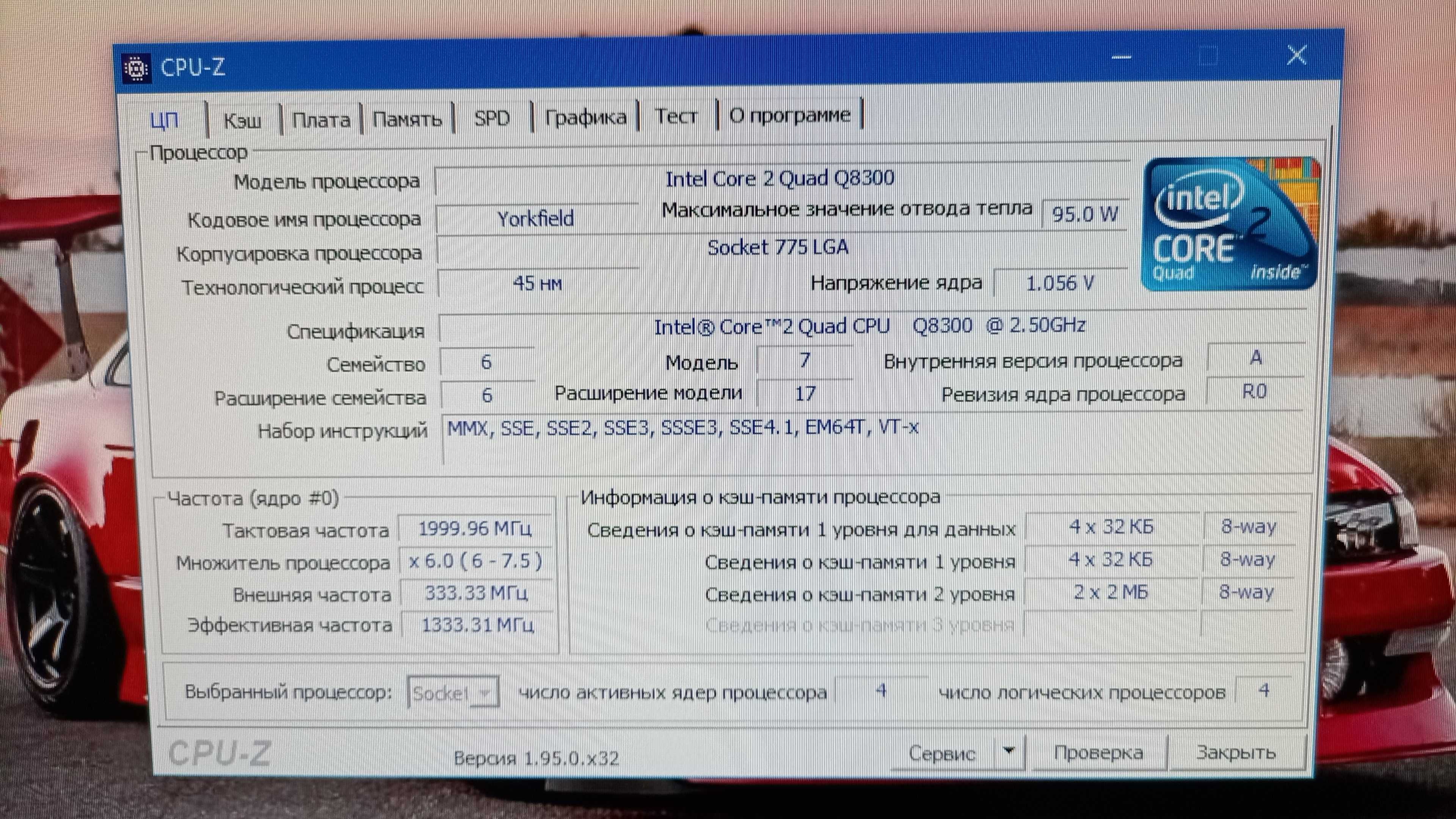Minimize the CPU-Z window
The width and height of the screenshot is (1456, 819).
point(1122,56)
